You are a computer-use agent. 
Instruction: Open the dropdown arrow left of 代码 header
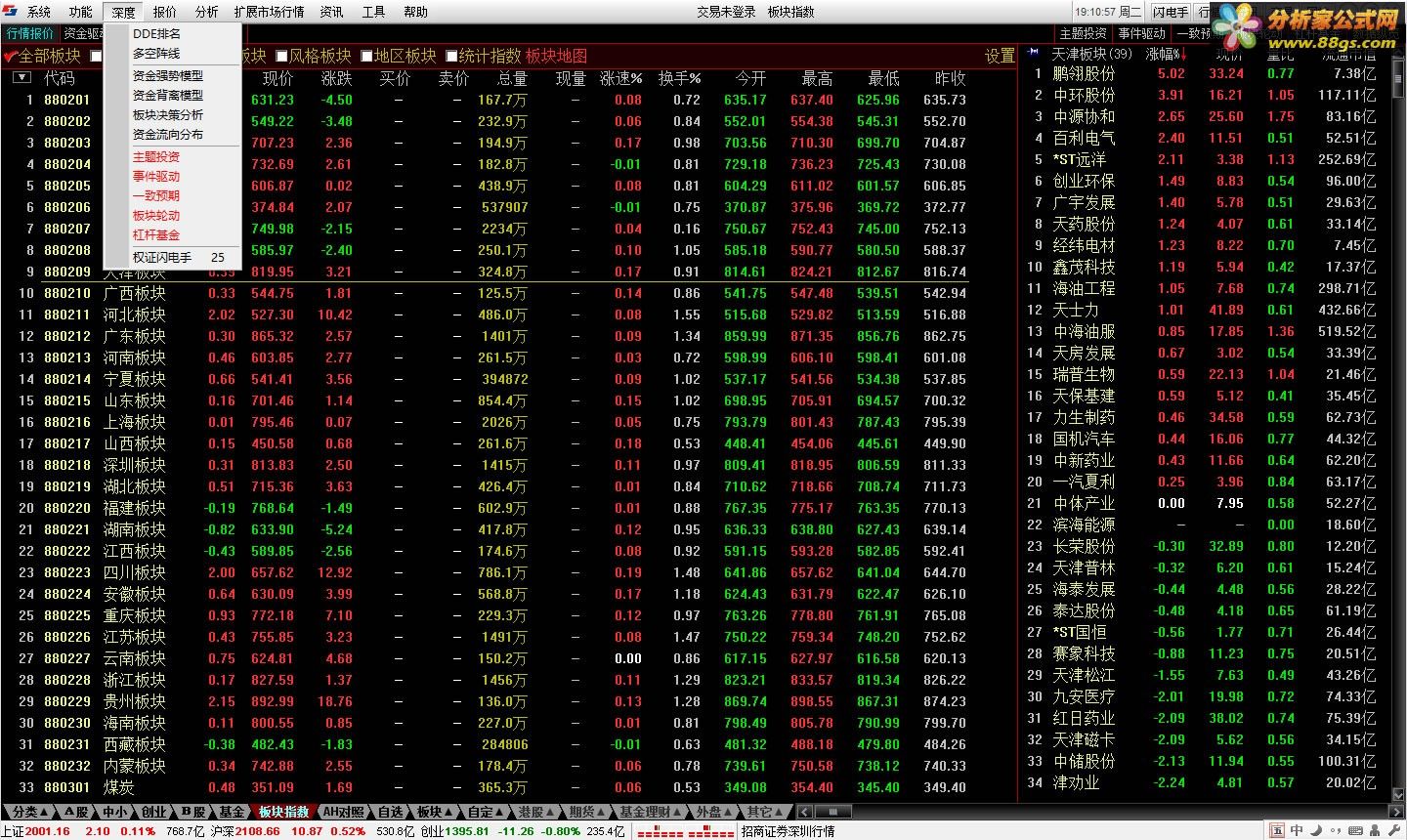[21, 77]
